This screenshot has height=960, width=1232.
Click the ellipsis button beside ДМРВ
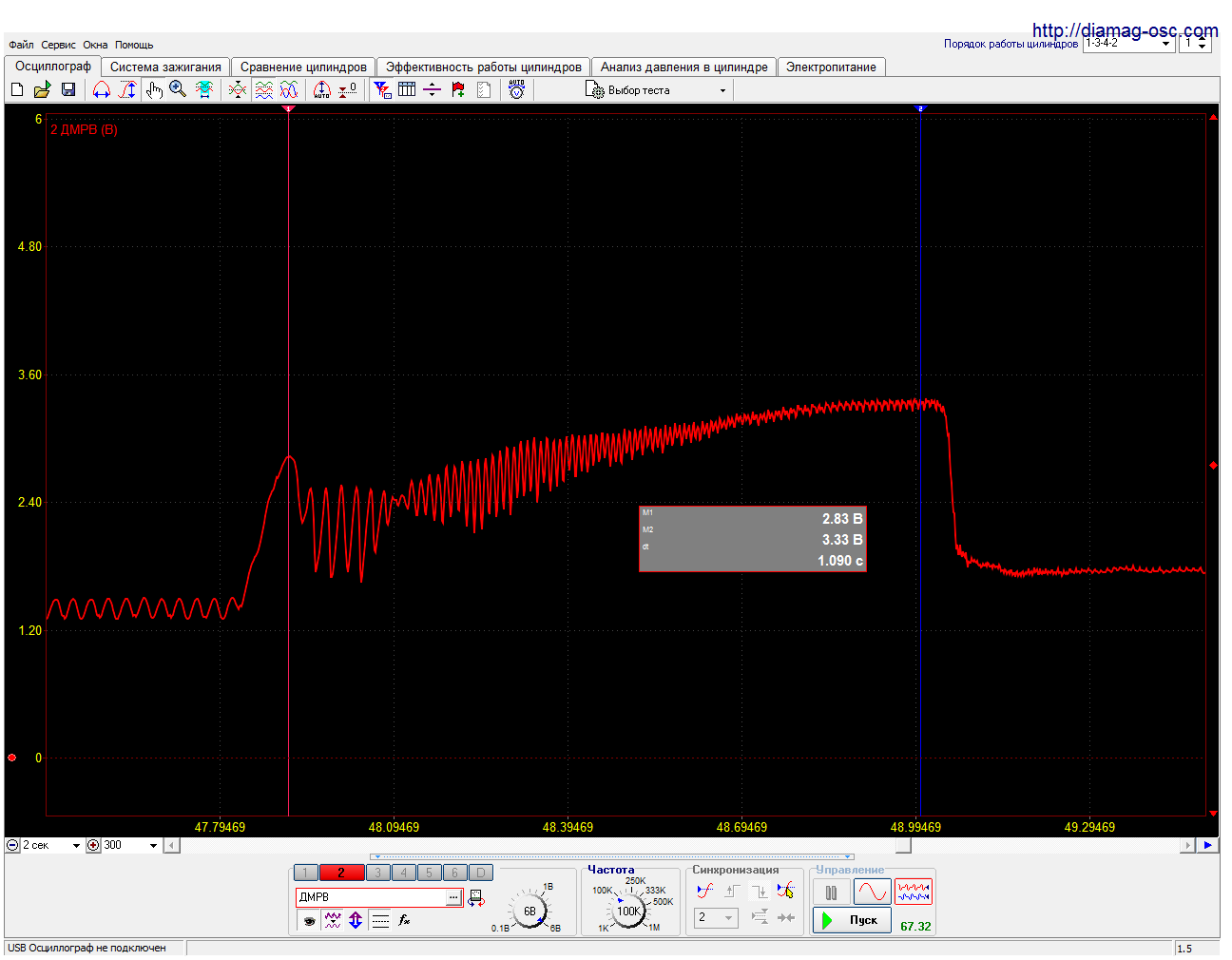click(453, 897)
